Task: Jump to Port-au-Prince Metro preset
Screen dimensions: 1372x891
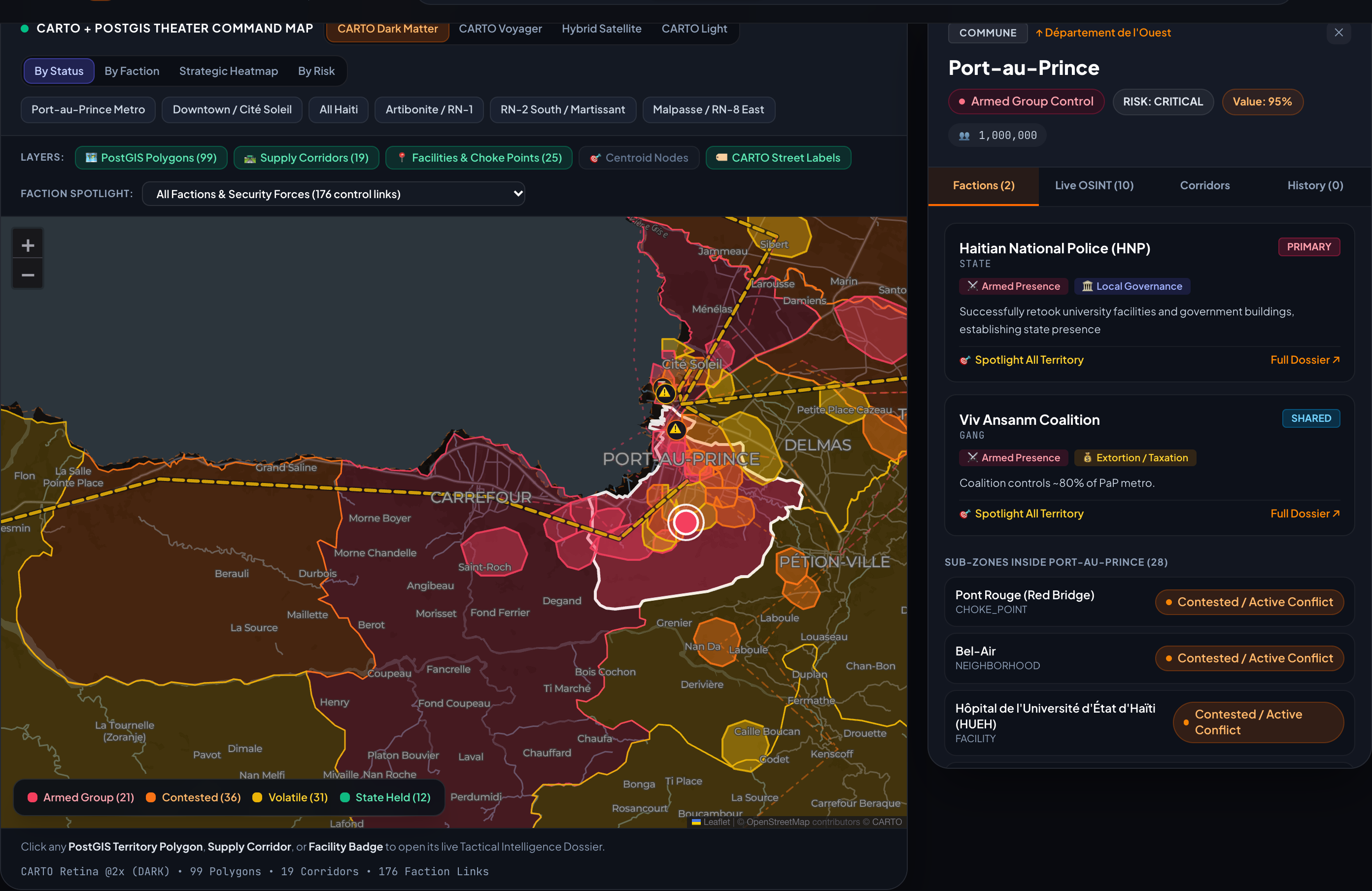Action: point(88,109)
